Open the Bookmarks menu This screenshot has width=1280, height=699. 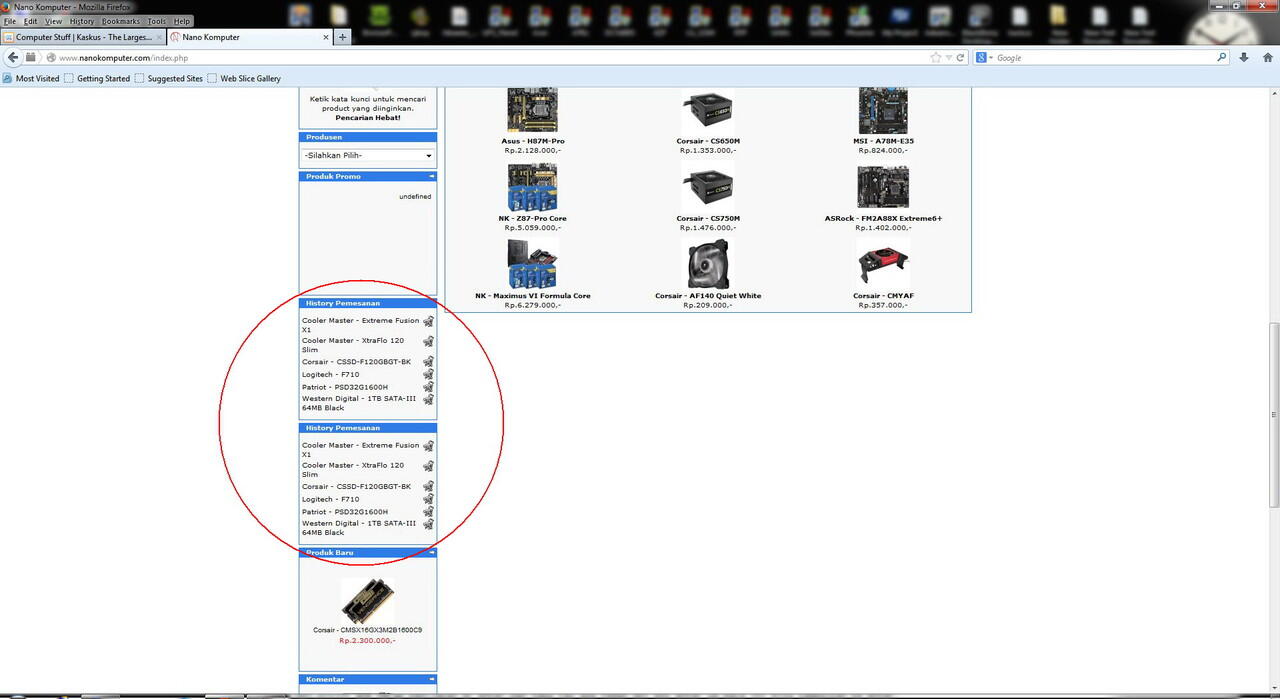121,21
